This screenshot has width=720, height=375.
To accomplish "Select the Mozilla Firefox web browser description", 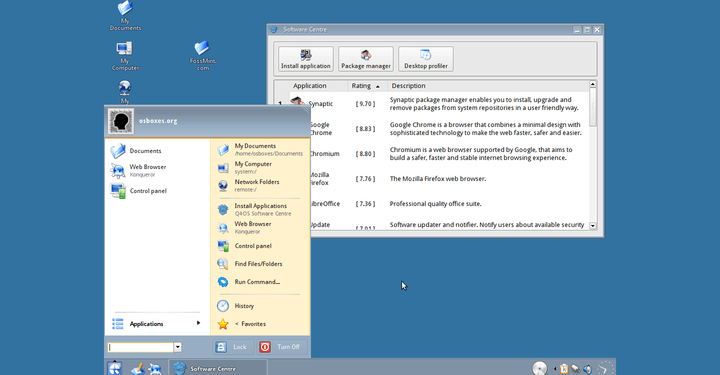I will [438, 179].
